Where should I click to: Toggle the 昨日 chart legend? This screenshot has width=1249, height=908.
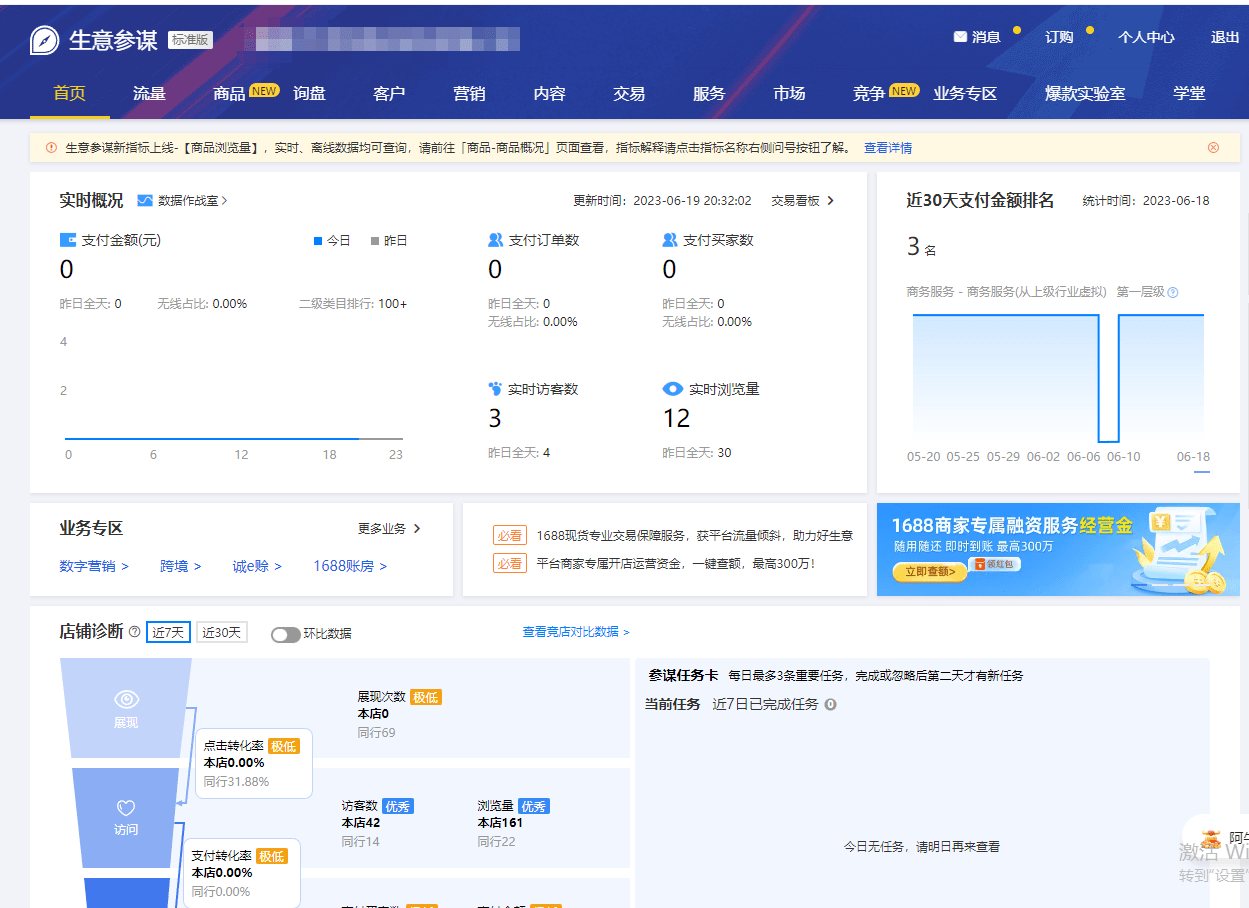[389, 241]
